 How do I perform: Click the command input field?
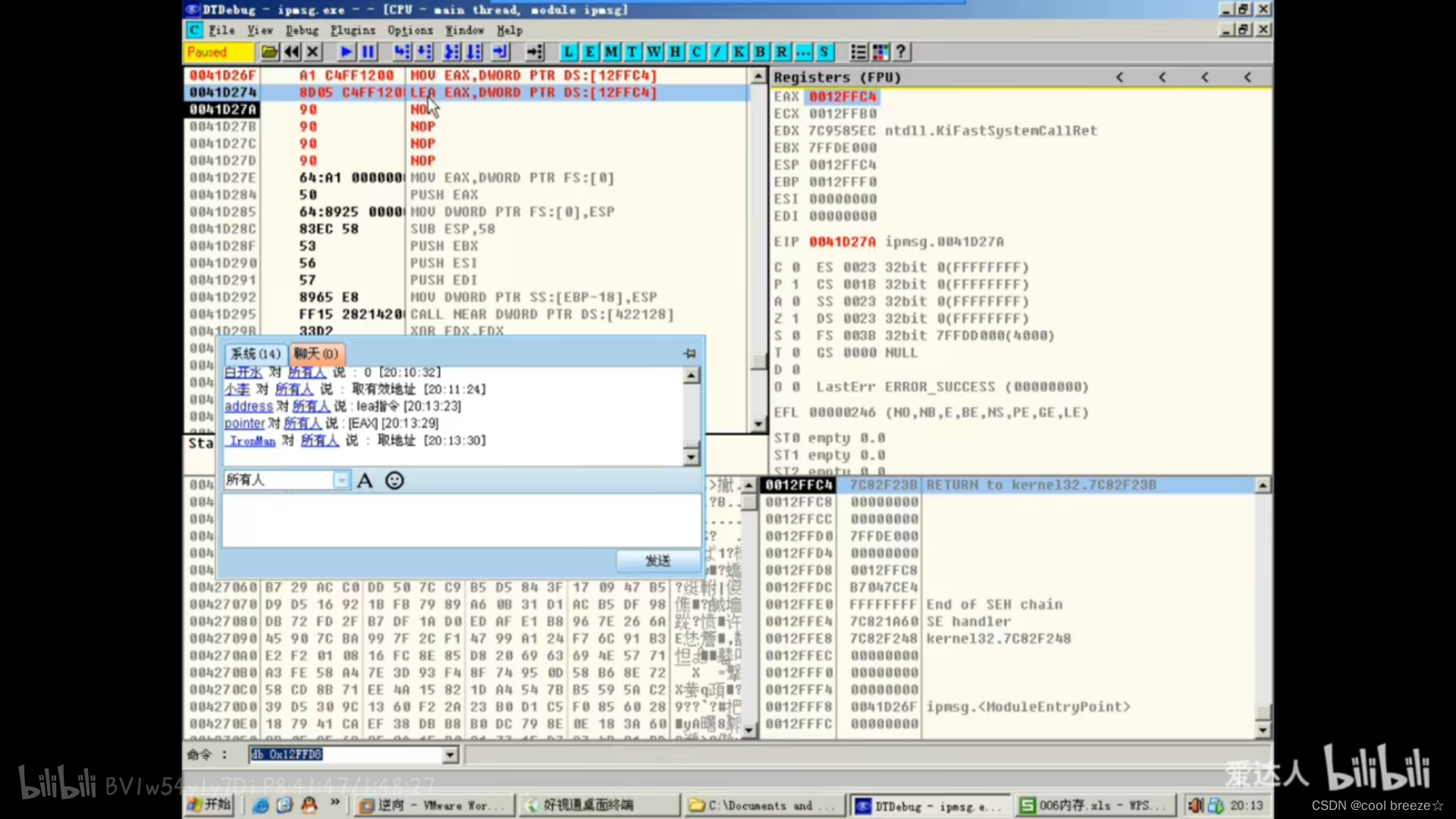click(x=347, y=755)
